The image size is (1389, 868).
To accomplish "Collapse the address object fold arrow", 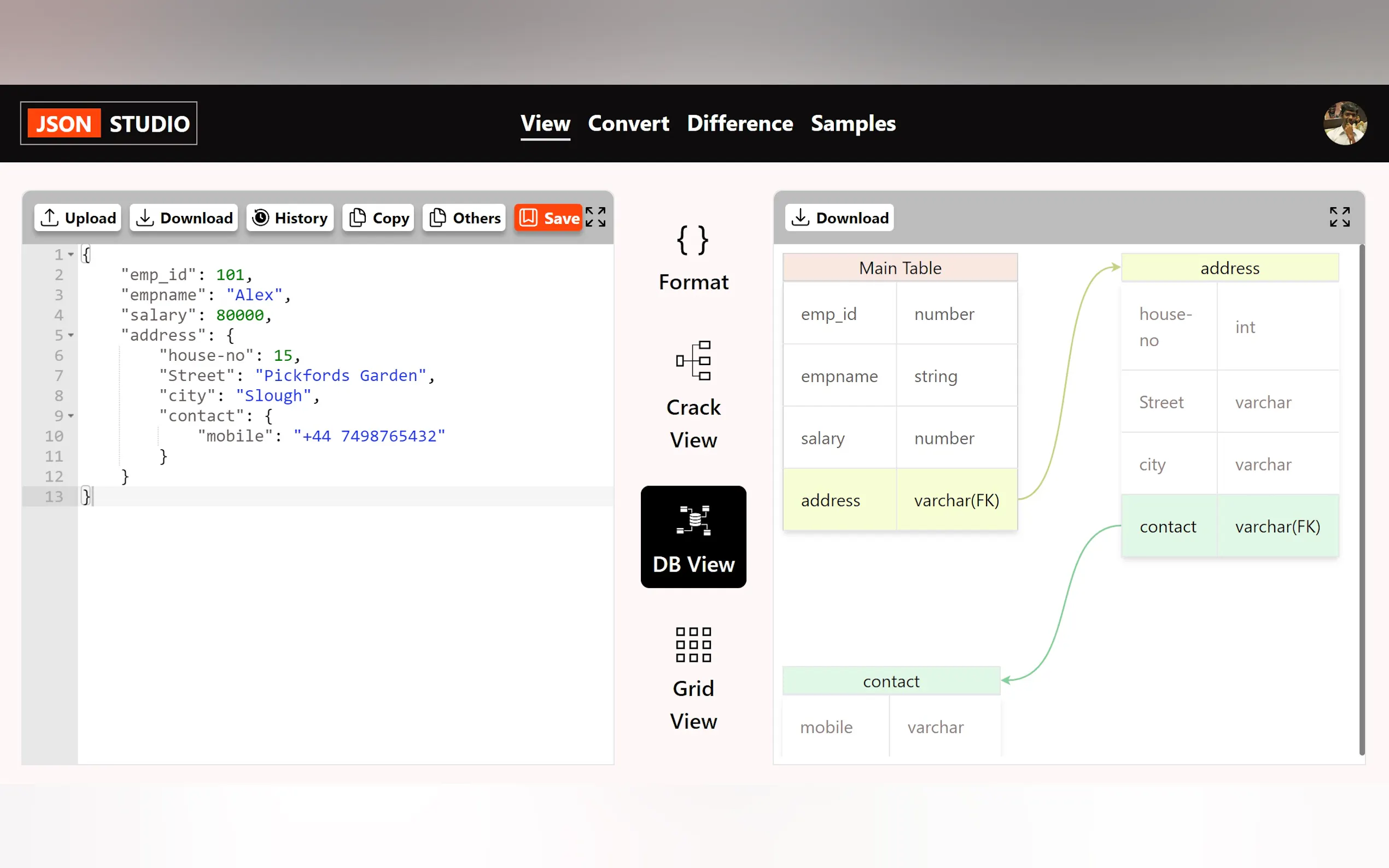I will click(x=71, y=335).
